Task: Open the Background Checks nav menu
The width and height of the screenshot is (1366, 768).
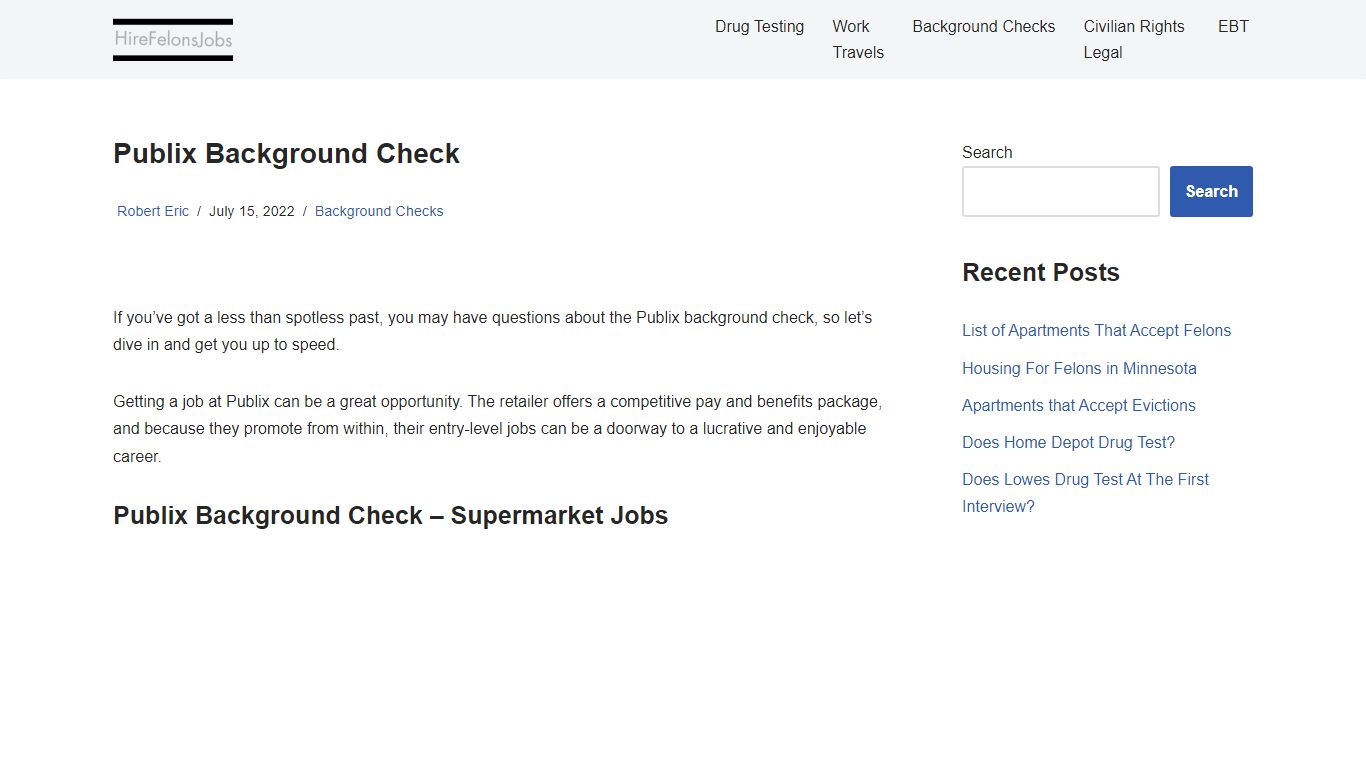Action: 983,26
